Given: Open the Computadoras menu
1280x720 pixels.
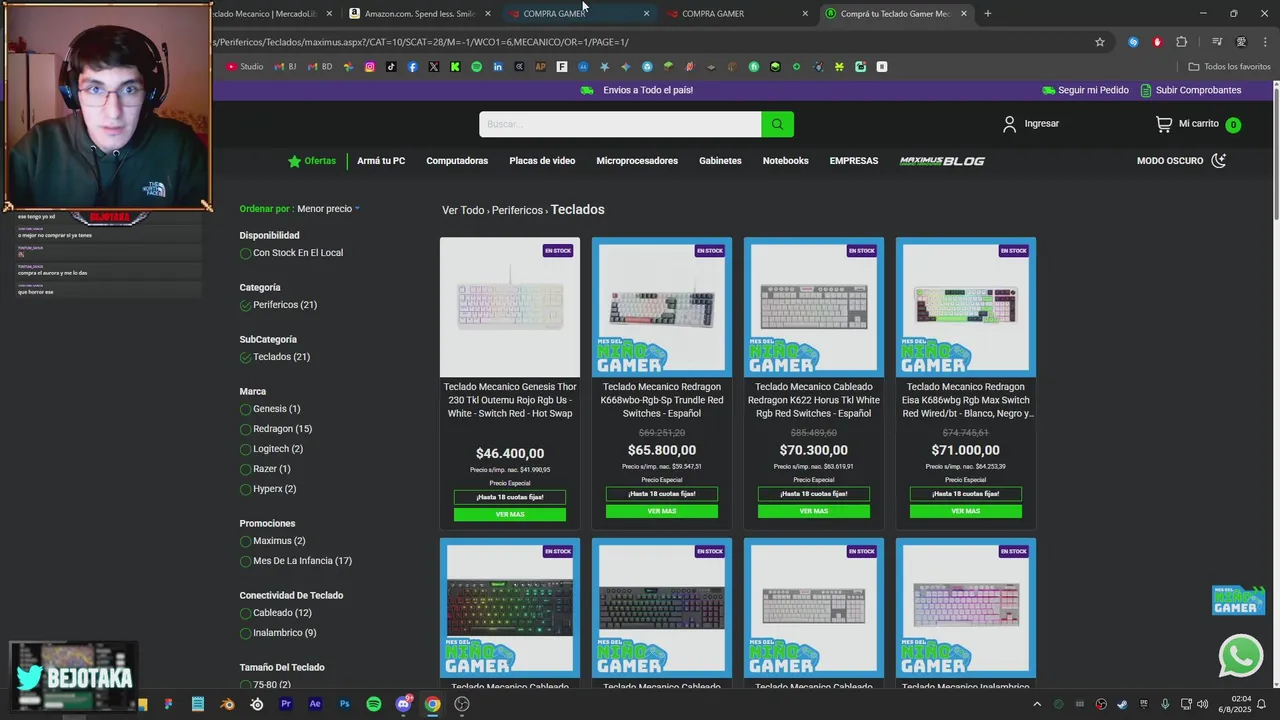Looking at the screenshot, I should coord(457,161).
